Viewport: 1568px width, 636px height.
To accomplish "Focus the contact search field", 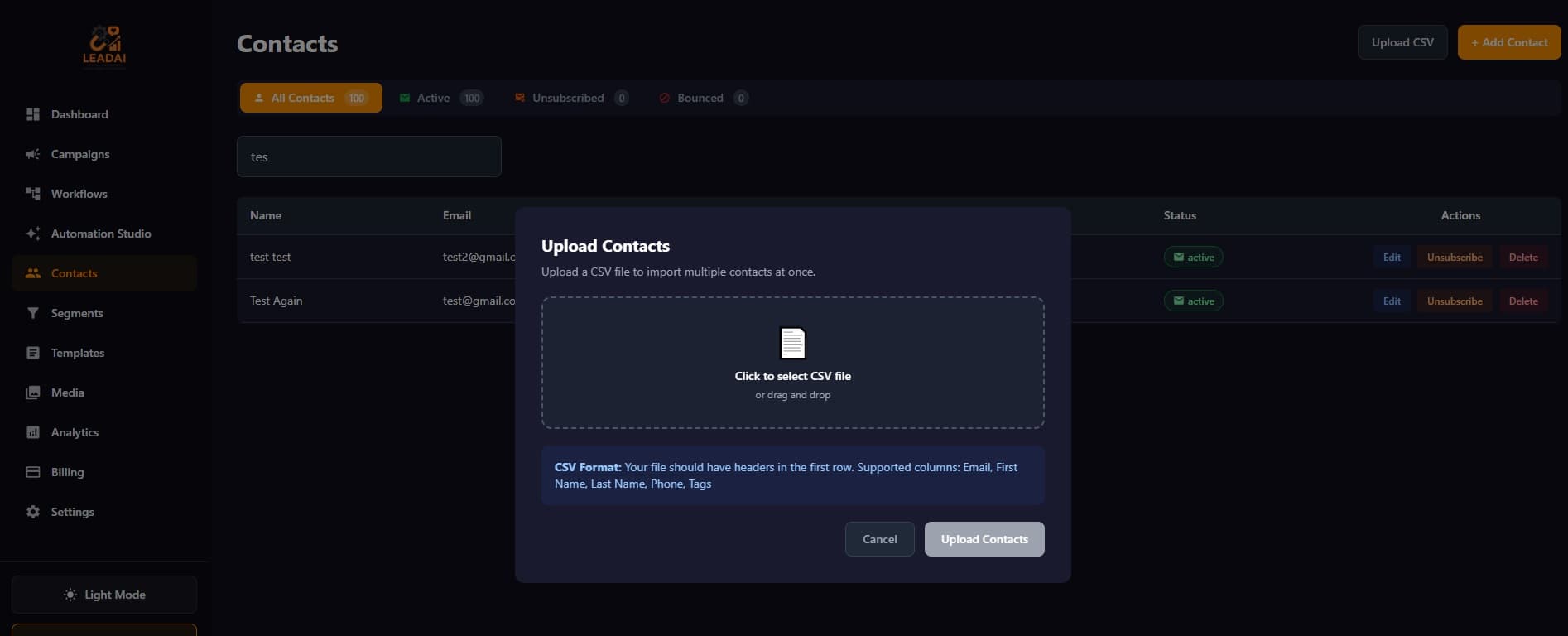I will pos(369,157).
